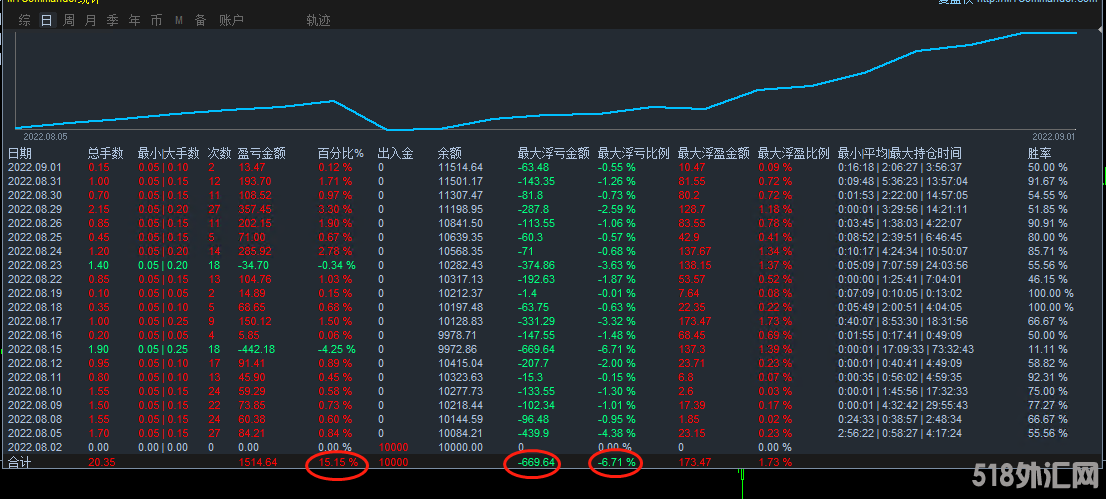The height and width of the screenshot is (499, 1106).
Task: Click deposit 10000 in 2022.08.02 row
Action: coord(394,447)
